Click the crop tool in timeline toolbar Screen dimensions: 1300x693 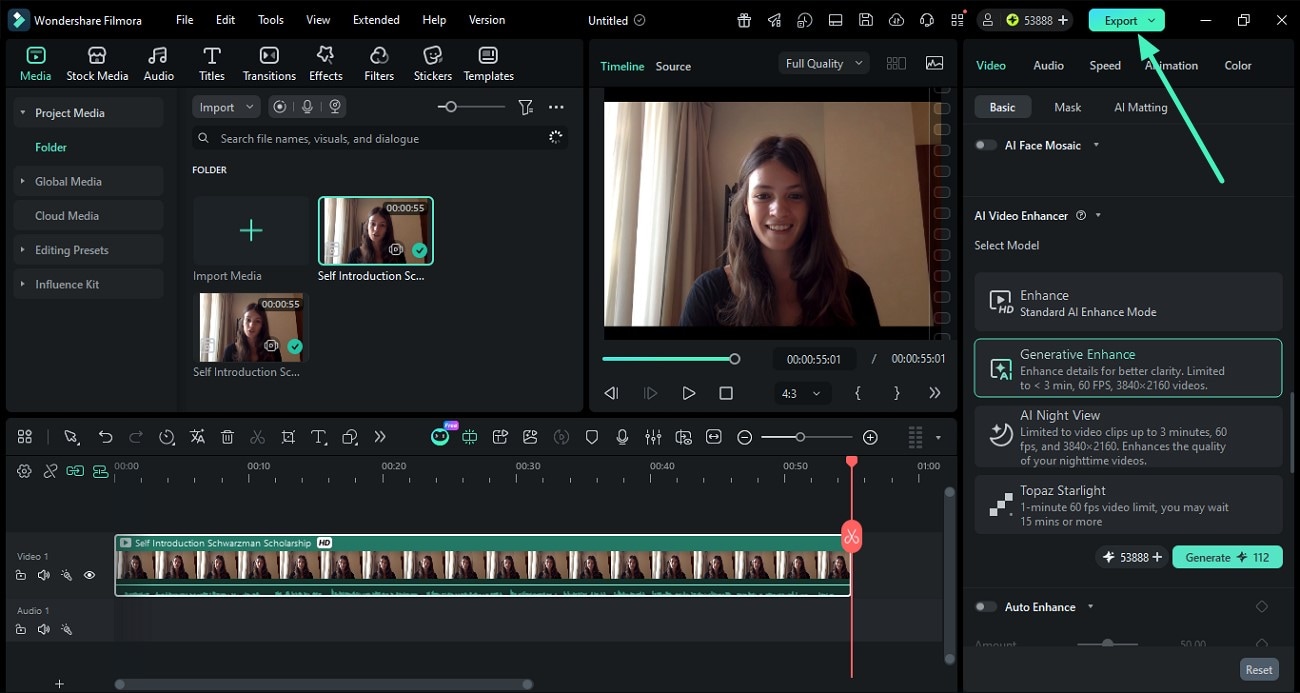pyautogui.click(x=288, y=437)
